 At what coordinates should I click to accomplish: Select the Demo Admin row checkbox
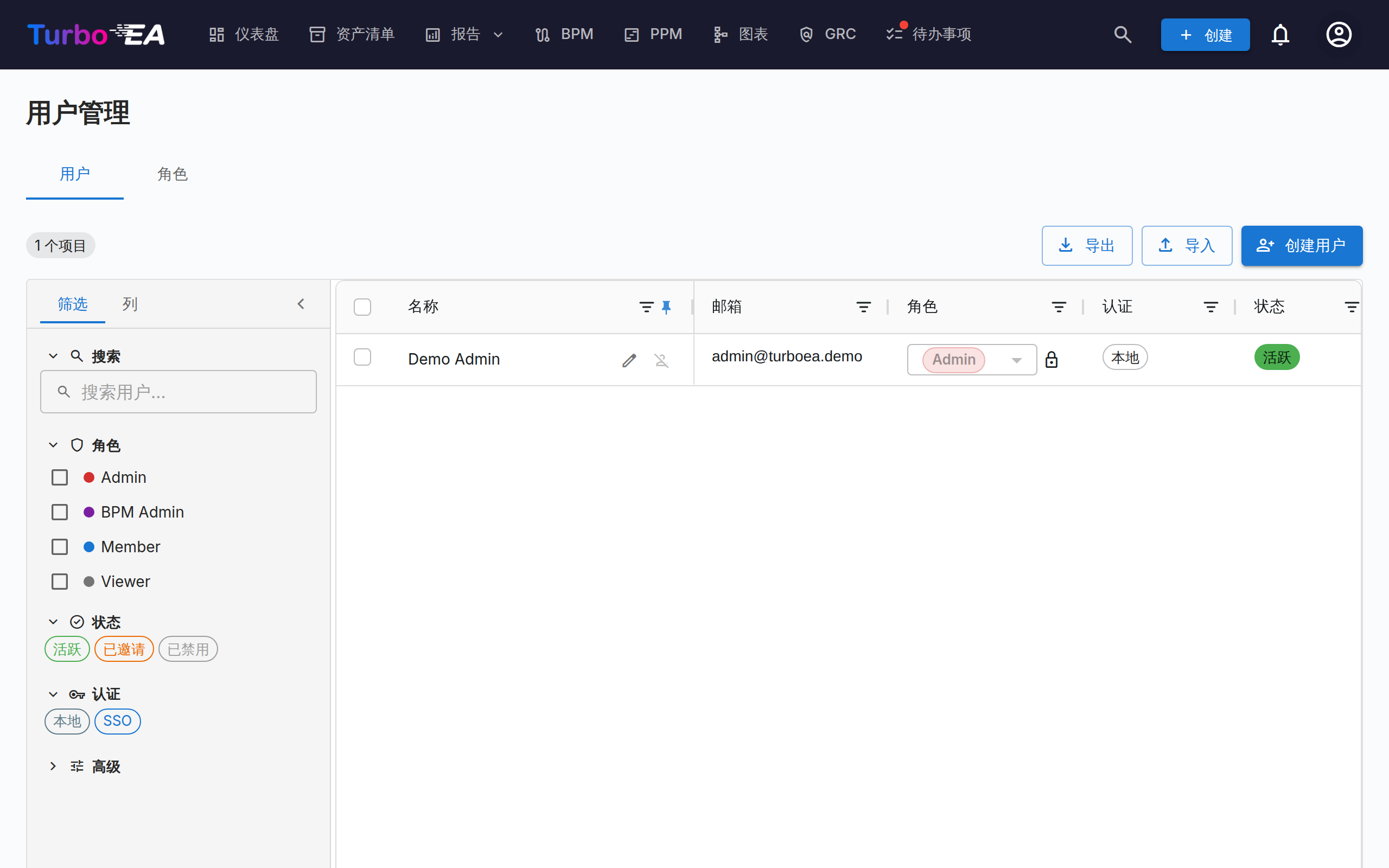point(362,357)
